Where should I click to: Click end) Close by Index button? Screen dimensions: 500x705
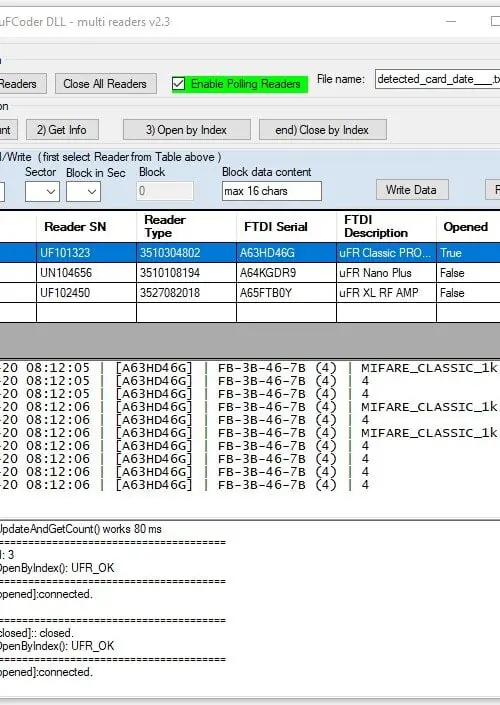(x=322, y=129)
